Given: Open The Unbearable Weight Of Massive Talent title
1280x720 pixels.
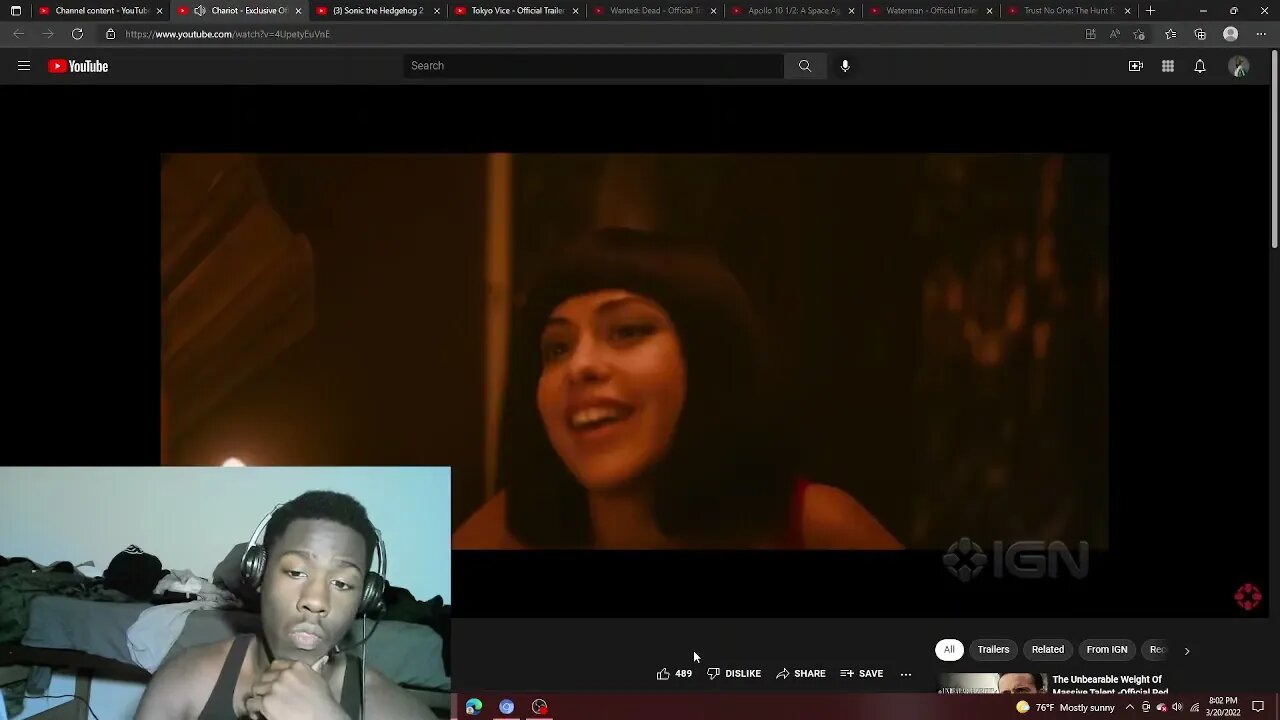Looking at the screenshot, I should pyautogui.click(x=1109, y=686).
